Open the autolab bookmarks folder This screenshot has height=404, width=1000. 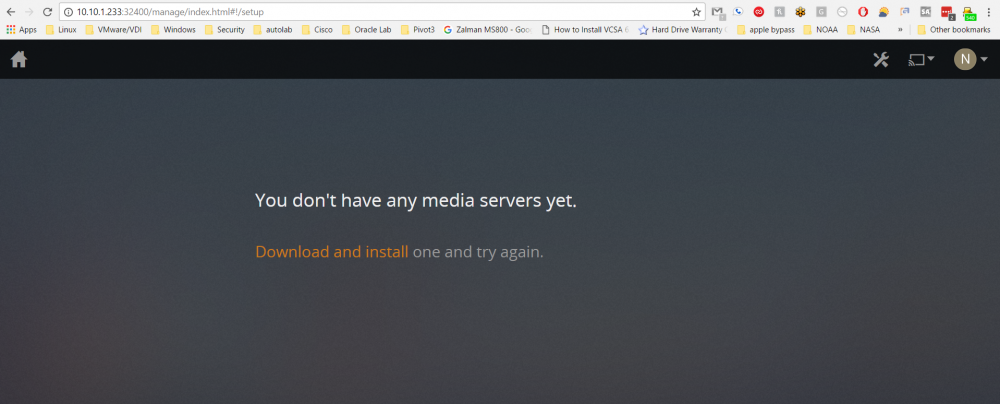coord(273,29)
